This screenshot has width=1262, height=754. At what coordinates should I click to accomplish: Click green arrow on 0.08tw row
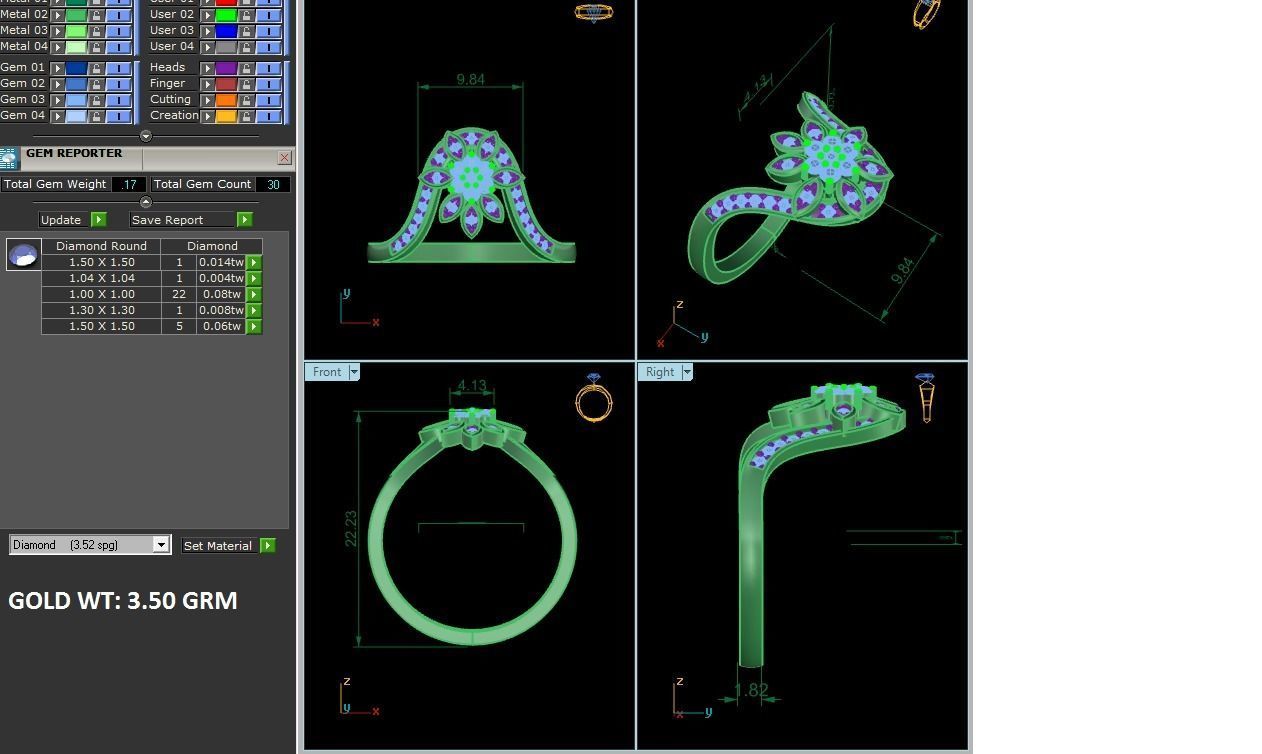(x=254, y=294)
